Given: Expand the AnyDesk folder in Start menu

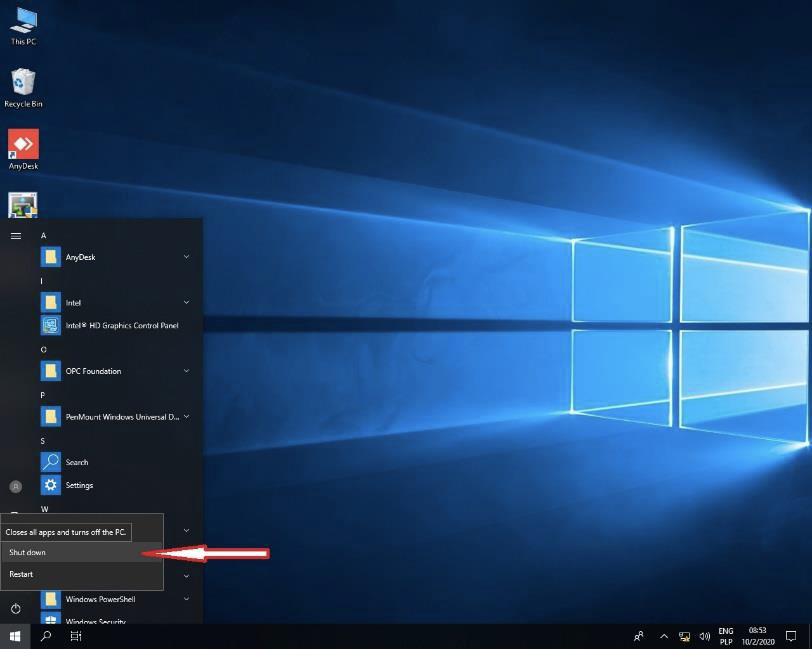Looking at the screenshot, I should 186,257.
